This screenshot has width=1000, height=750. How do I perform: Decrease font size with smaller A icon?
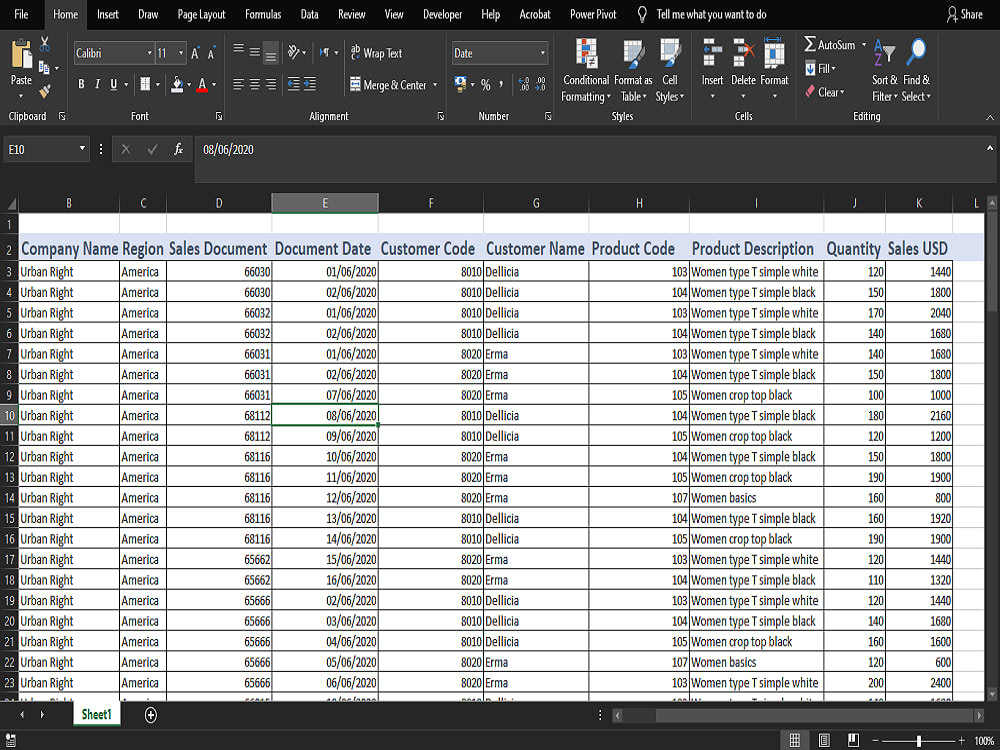211,53
